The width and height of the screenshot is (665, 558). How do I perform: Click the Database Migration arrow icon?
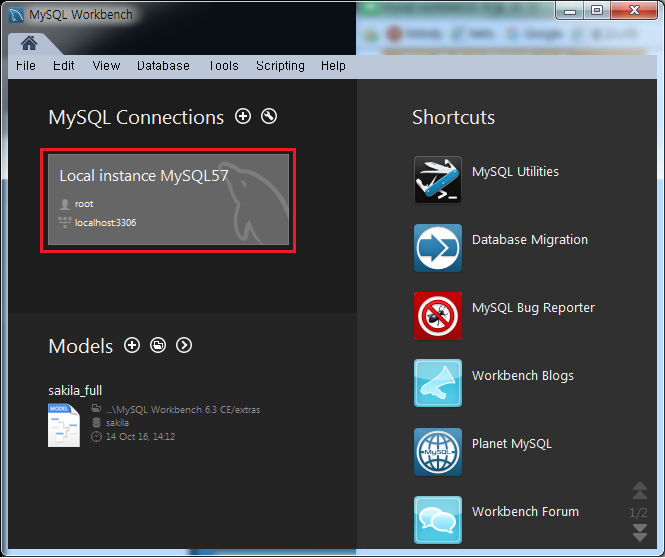(x=438, y=248)
